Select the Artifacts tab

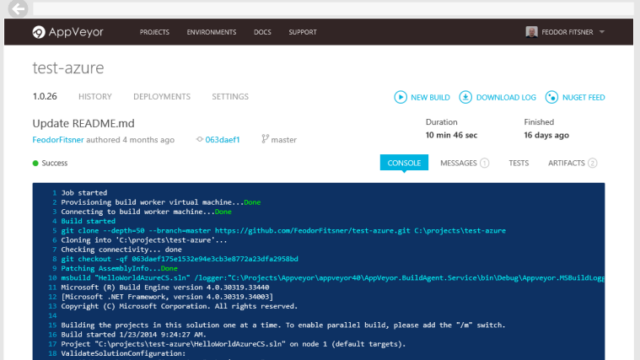tap(566, 163)
